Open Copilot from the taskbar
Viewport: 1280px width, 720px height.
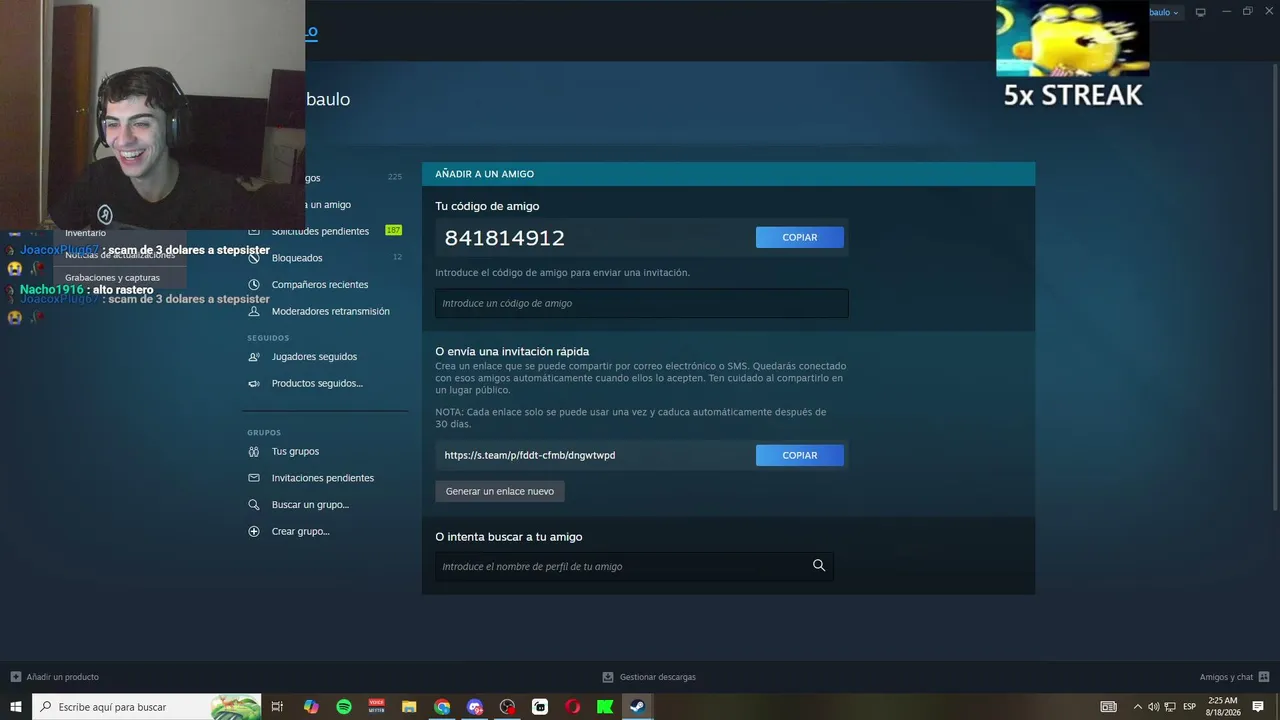coord(311,707)
